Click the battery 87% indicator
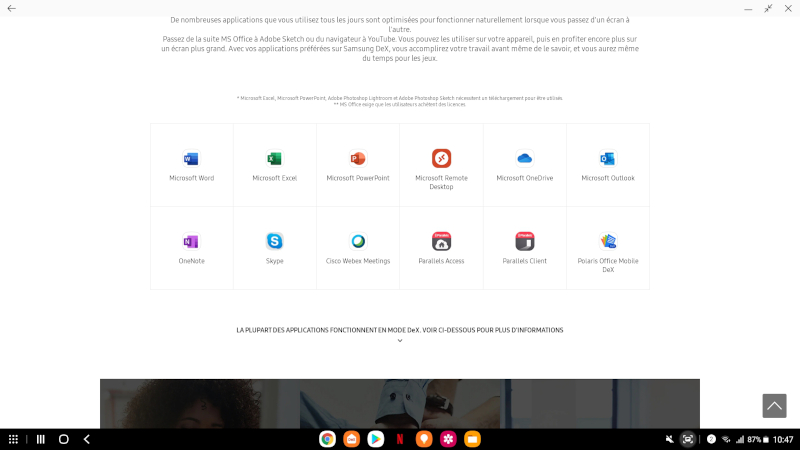The image size is (800, 450). [x=758, y=439]
